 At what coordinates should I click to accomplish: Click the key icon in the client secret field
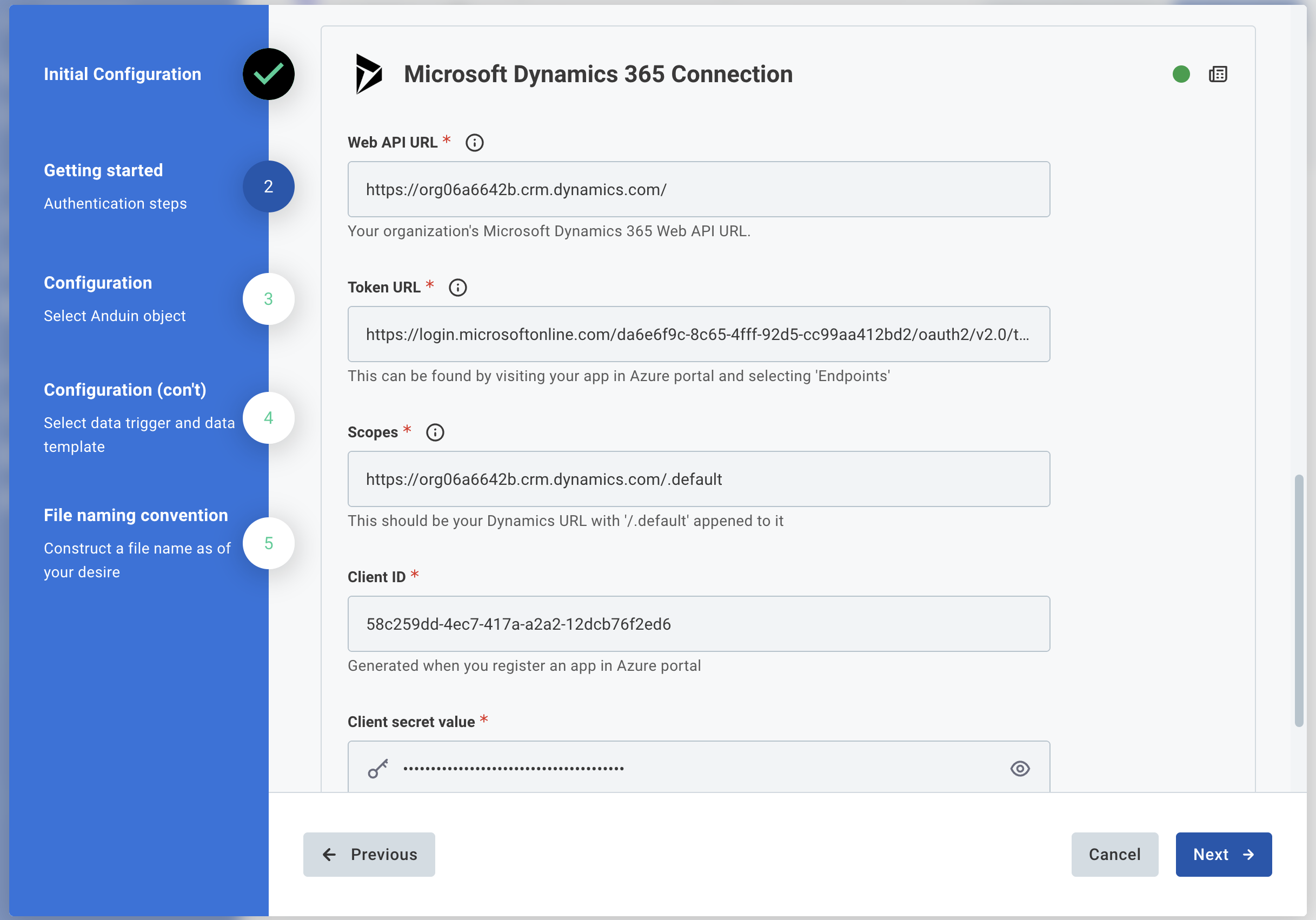378,769
